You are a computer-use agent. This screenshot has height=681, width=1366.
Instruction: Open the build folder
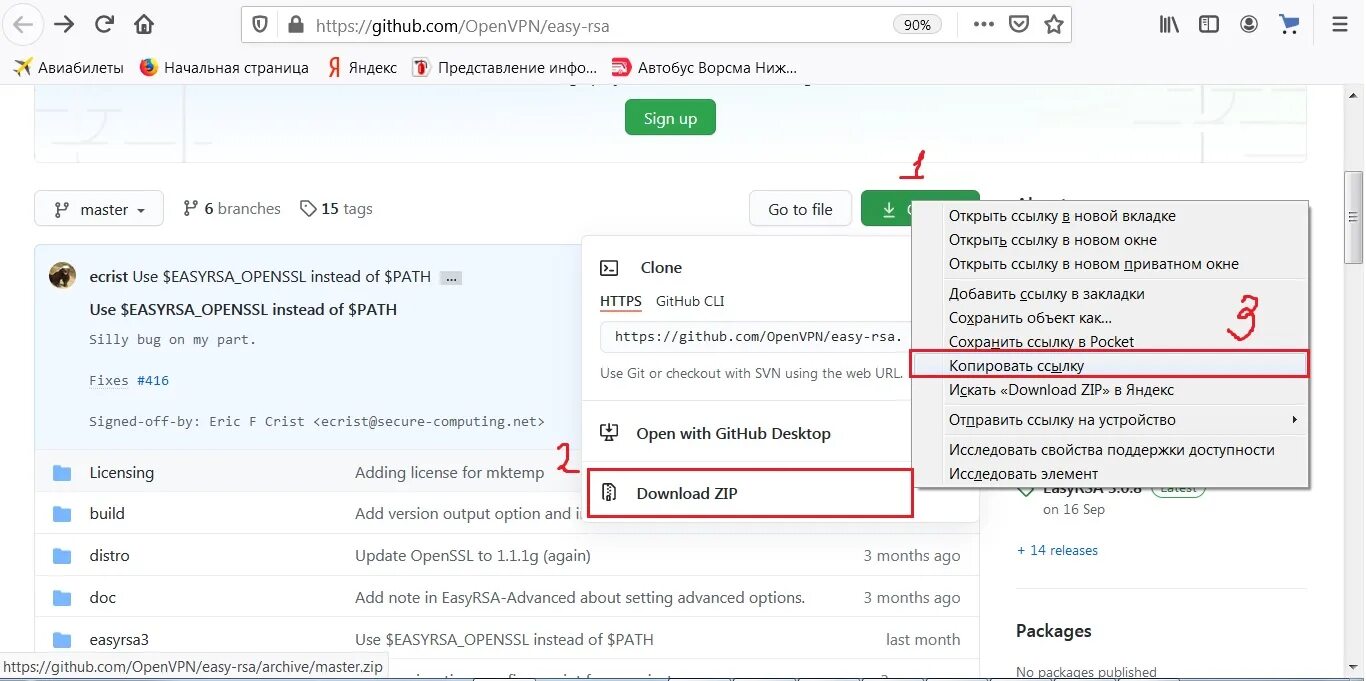click(x=107, y=513)
